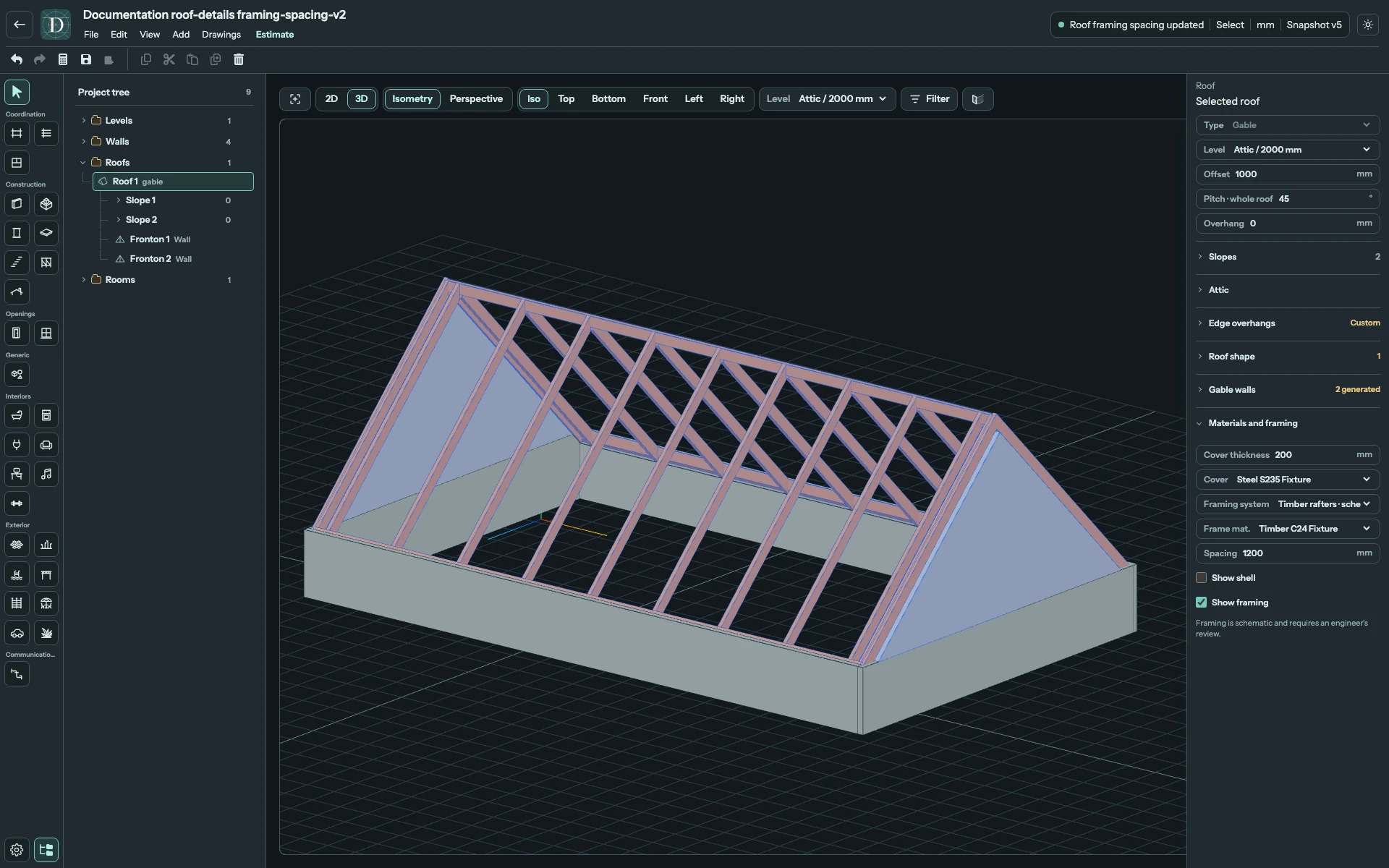Switch to 3D view mode
The height and width of the screenshot is (868, 1389).
(362, 99)
